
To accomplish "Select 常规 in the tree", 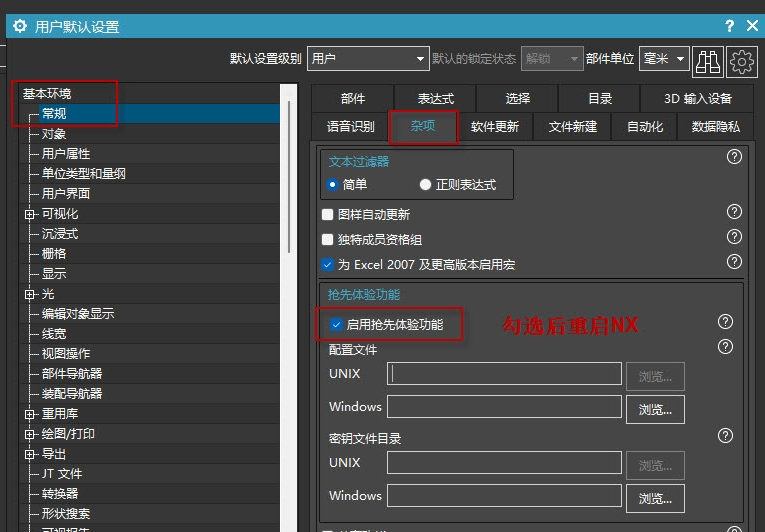I will tap(54, 113).
